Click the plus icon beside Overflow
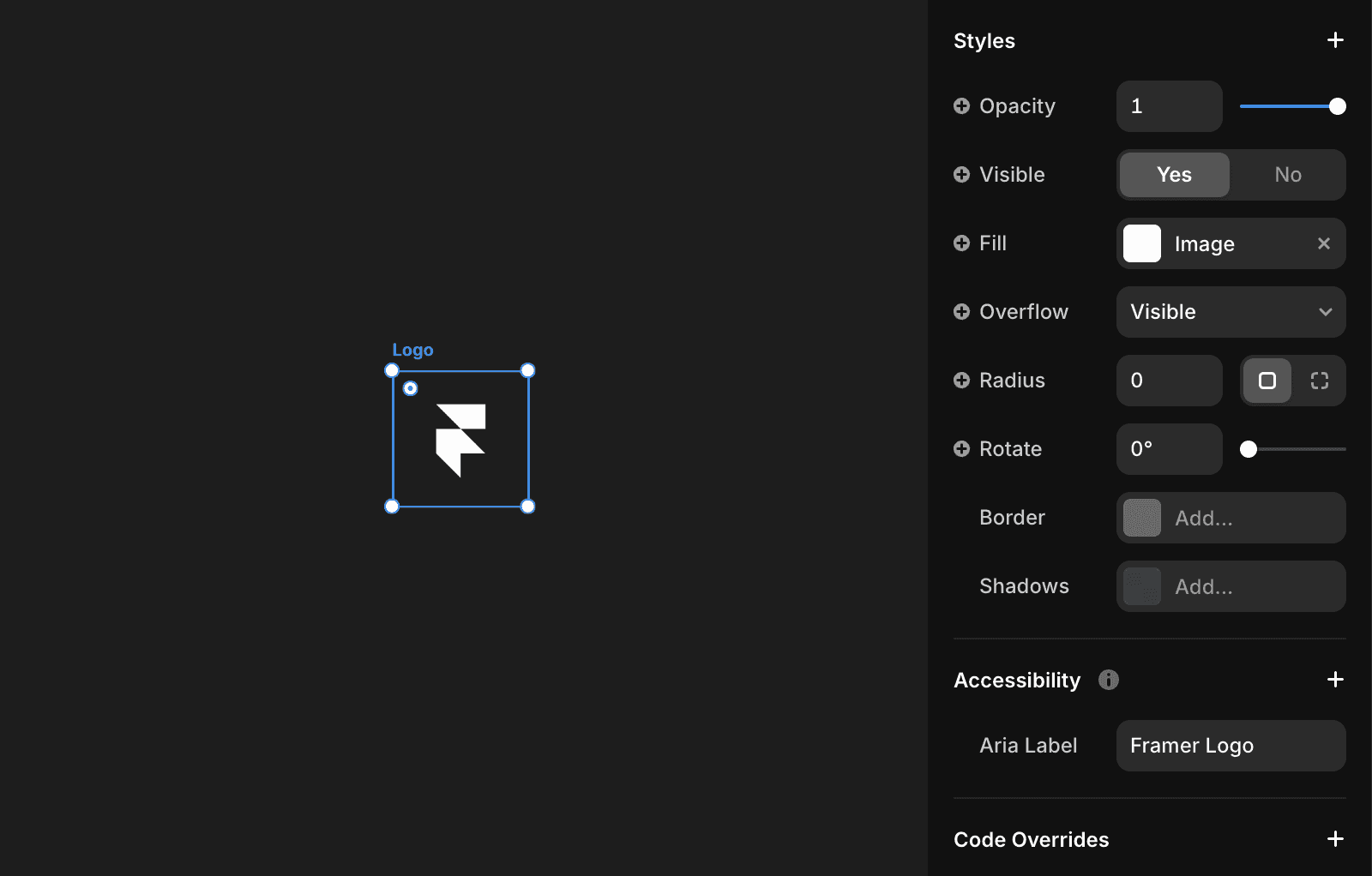This screenshot has width=1372, height=876. click(x=962, y=312)
